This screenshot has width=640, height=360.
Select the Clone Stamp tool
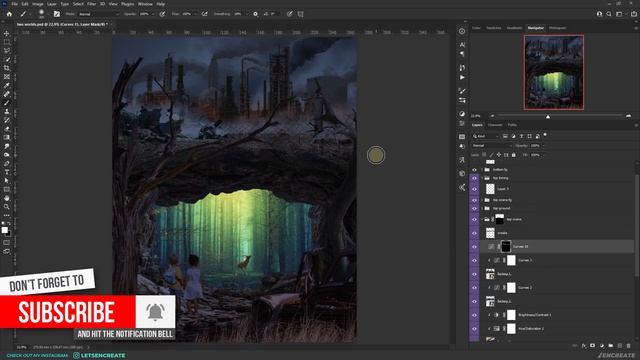(7, 111)
